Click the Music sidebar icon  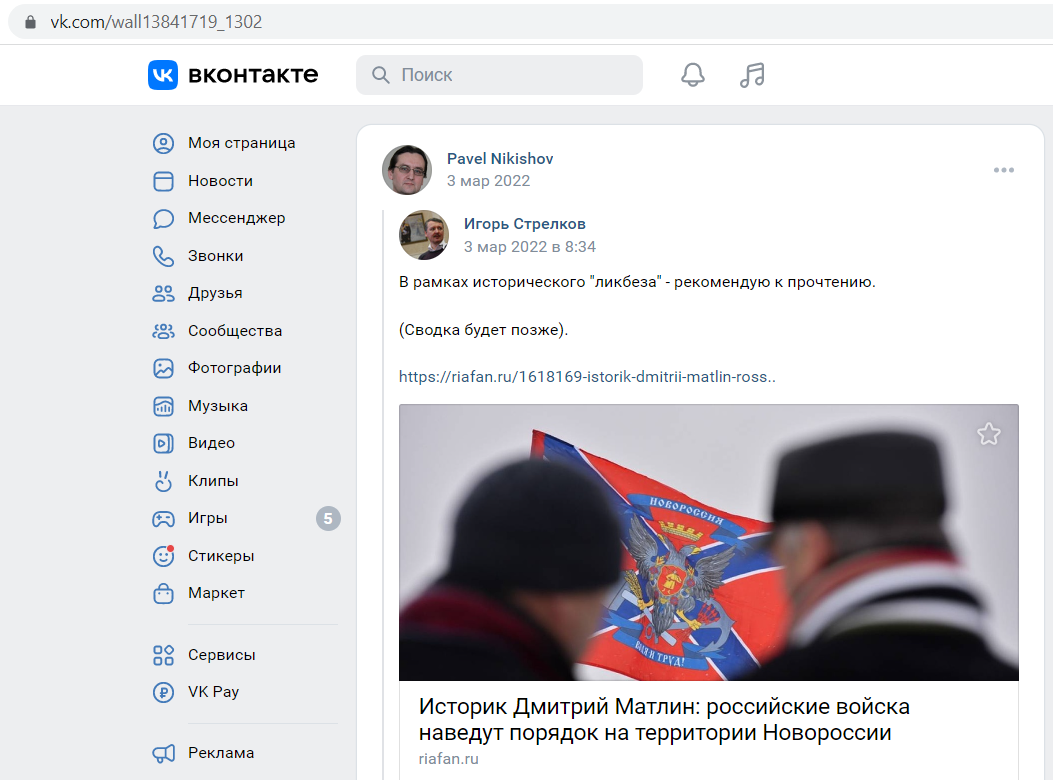pos(163,406)
